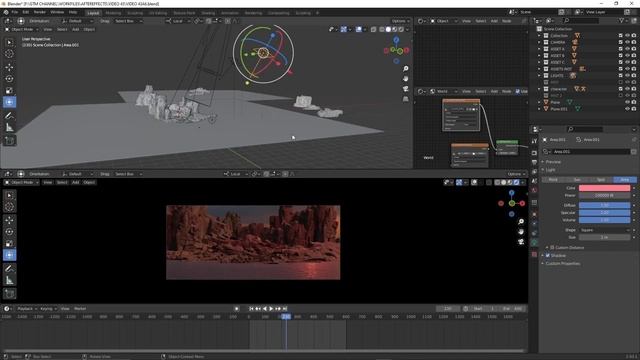The width and height of the screenshot is (640, 360).
Task: Open the Window menu
Action: click(57, 12)
